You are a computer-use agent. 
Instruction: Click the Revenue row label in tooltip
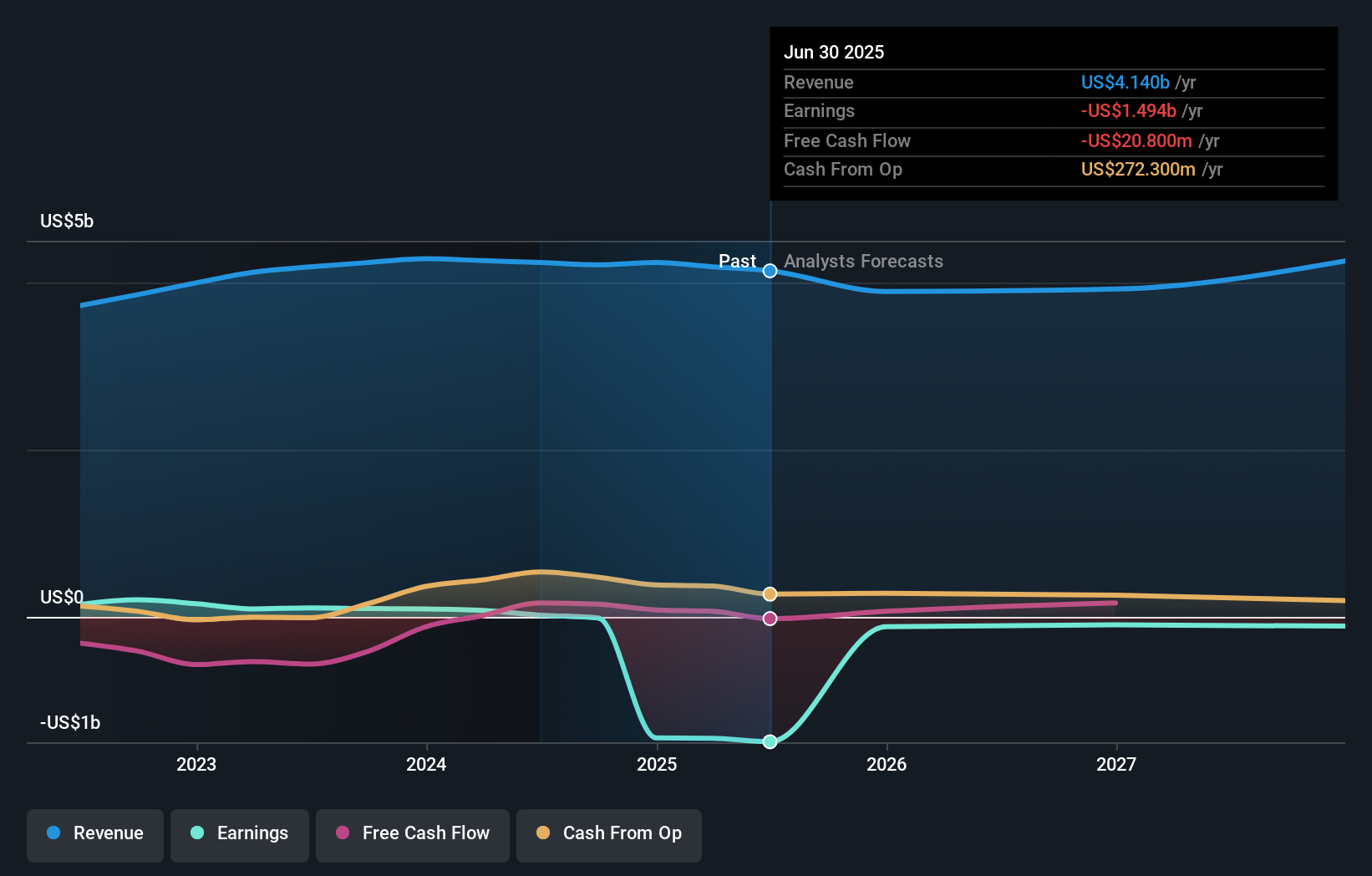coord(819,82)
